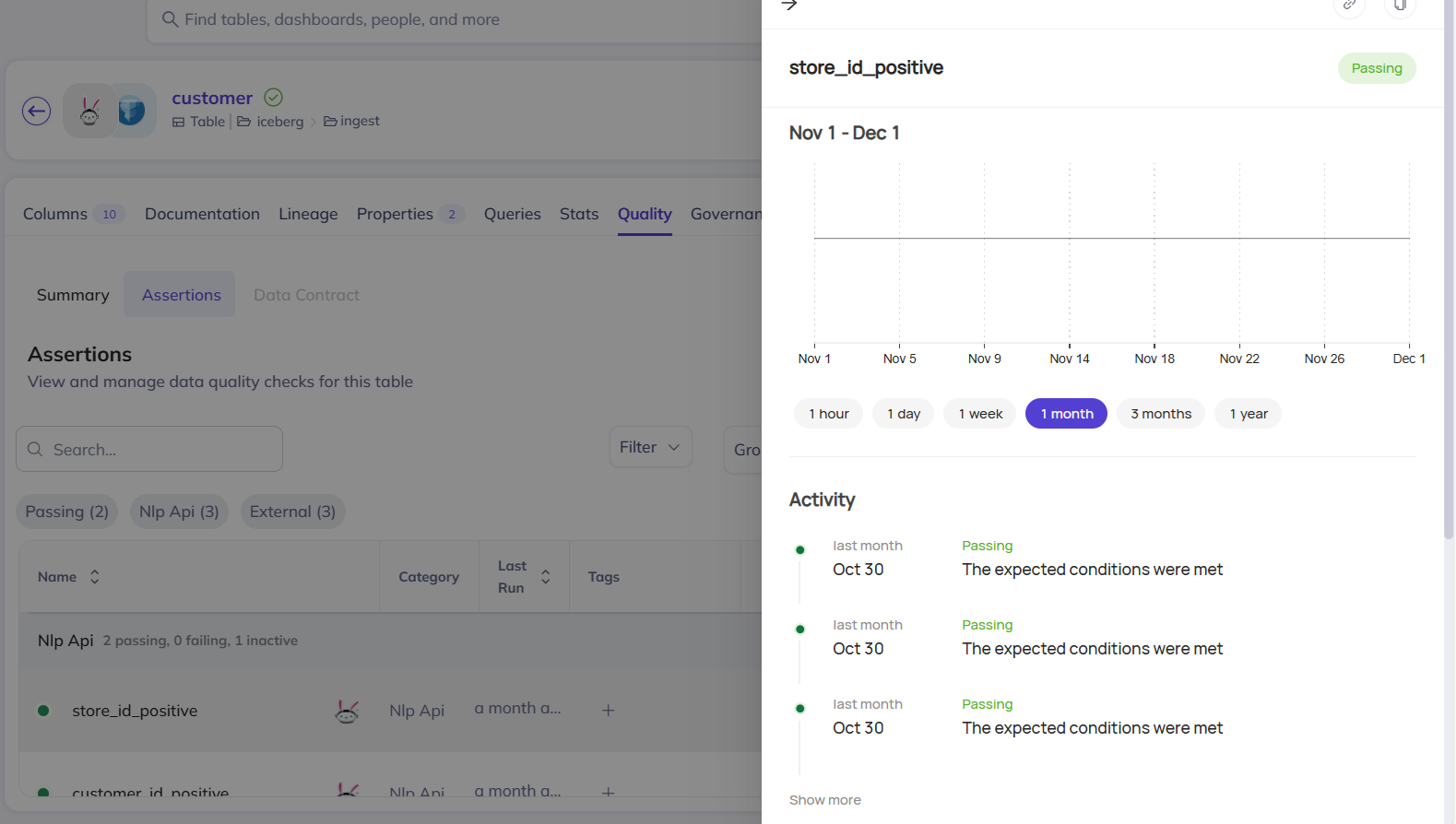The height and width of the screenshot is (824, 1456).
Task: Switch to the Assertions sub-tab
Action: click(x=181, y=295)
